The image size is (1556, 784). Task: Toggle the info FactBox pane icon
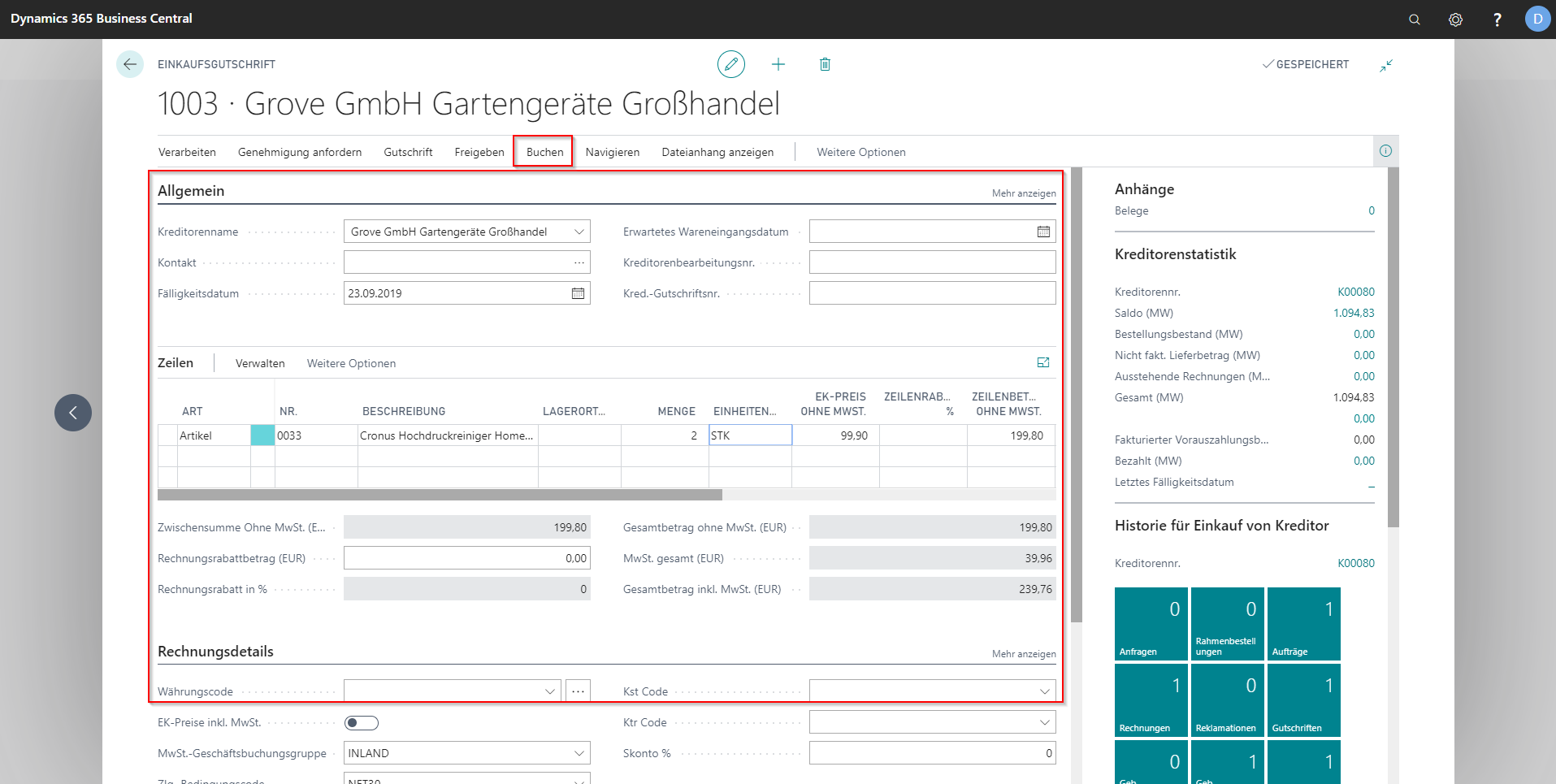click(1385, 151)
